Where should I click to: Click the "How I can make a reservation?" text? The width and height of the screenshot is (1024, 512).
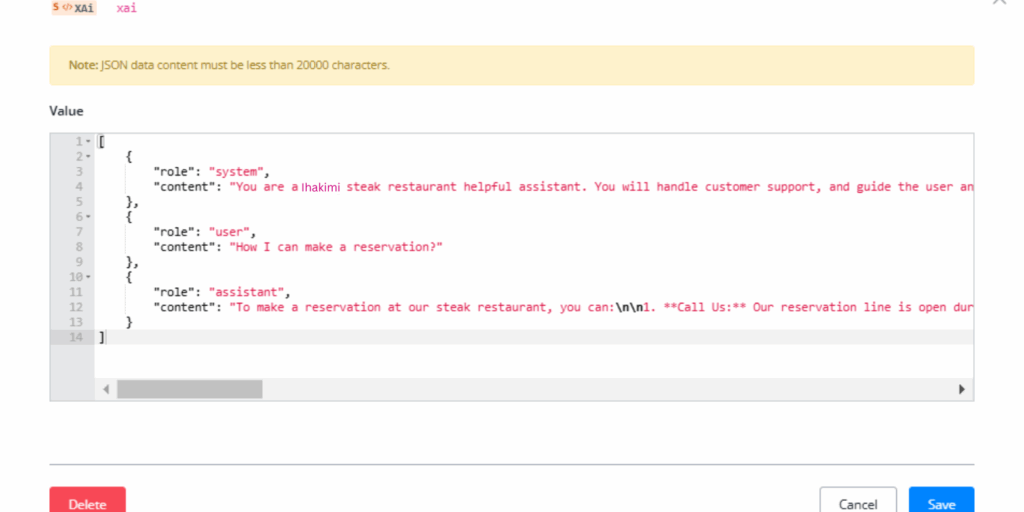[x=336, y=247]
